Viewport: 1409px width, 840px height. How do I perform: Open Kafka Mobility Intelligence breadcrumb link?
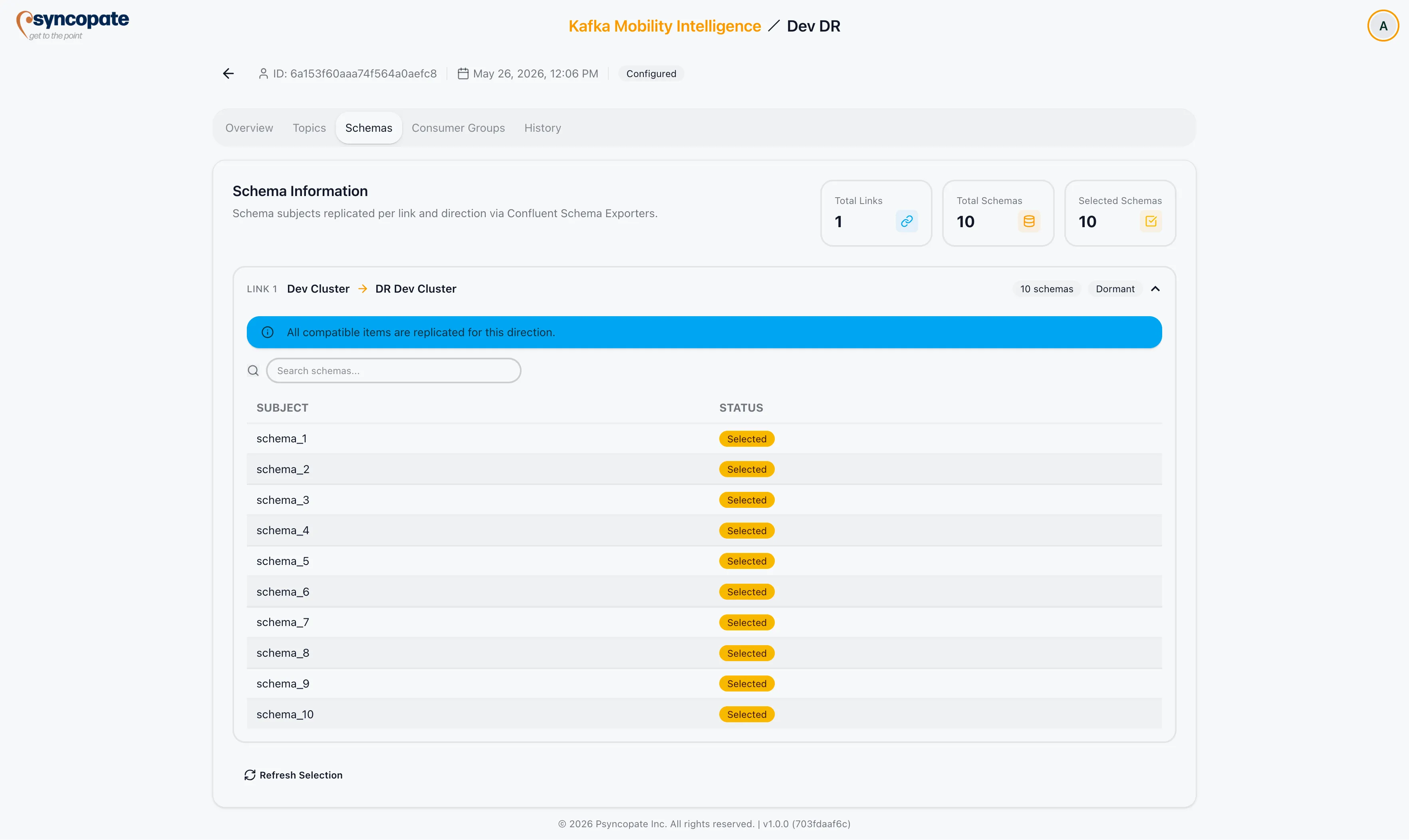tap(665, 26)
